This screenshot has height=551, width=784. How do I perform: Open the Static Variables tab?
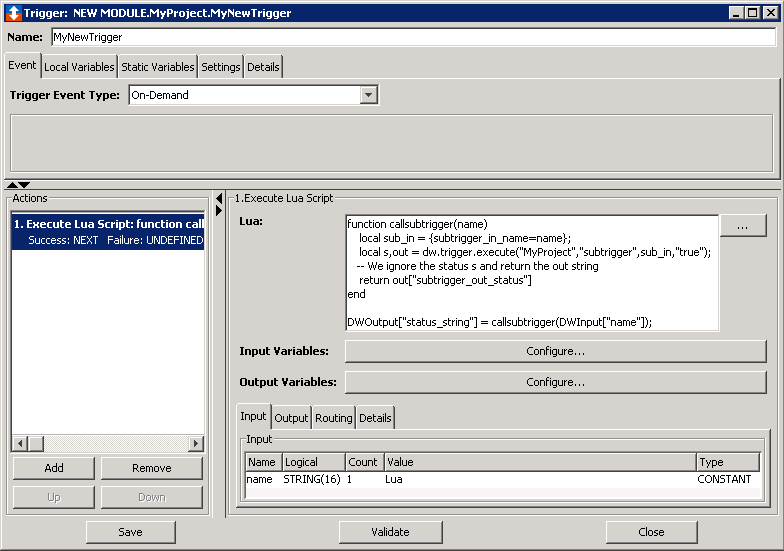click(x=157, y=67)
